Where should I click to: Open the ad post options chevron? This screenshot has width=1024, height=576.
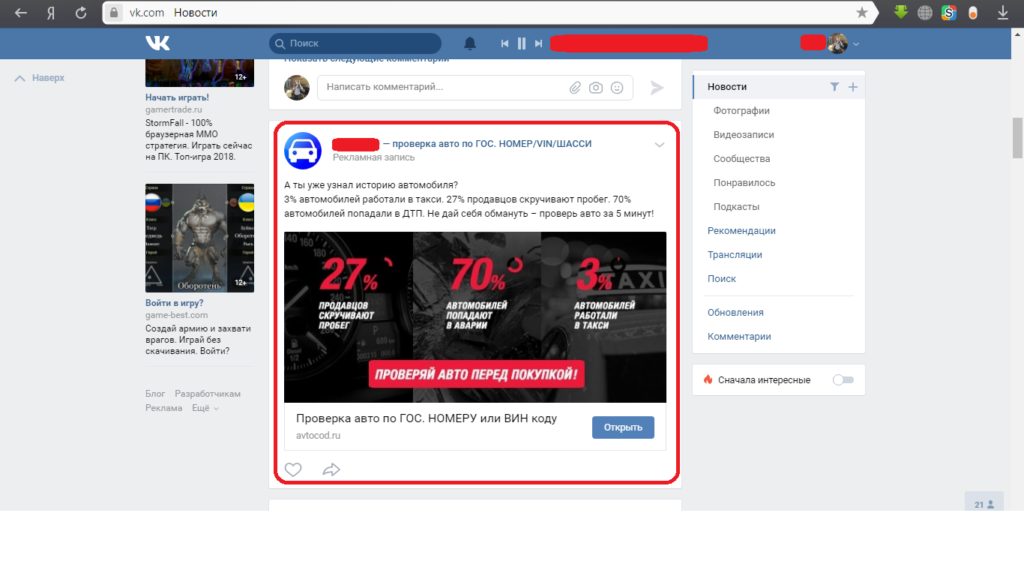pyautogui.click(x=660, y=145)
